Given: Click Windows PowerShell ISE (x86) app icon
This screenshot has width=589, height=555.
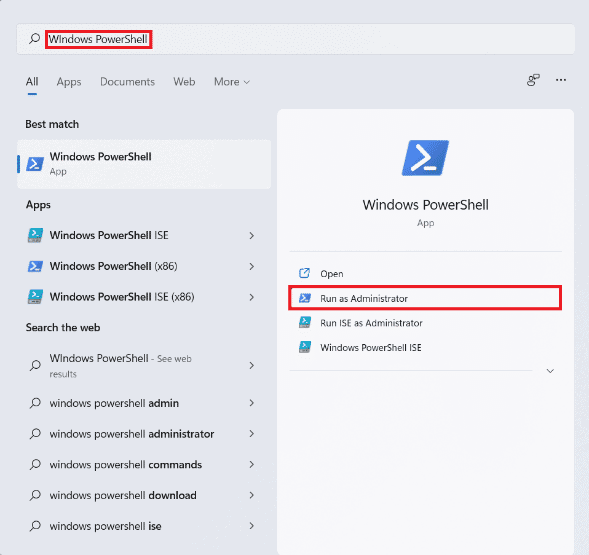Looking at the screenshot, I should (35, 297).
